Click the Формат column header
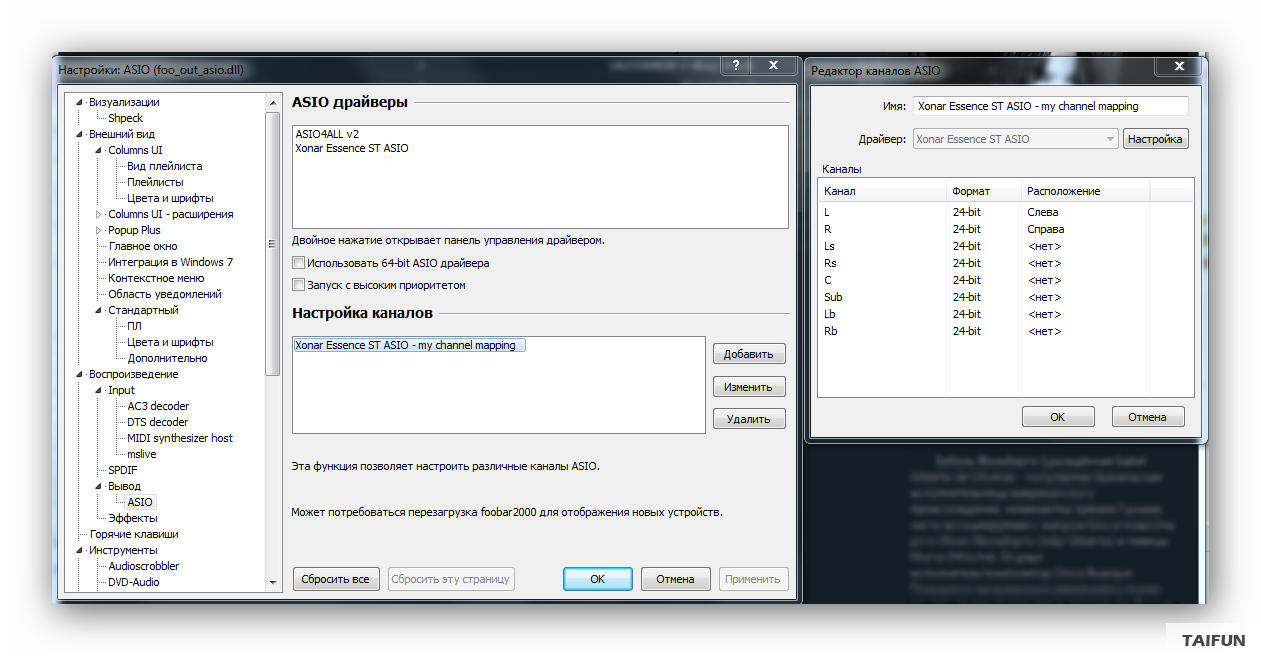1261x656 pixels. pos(984,191)
